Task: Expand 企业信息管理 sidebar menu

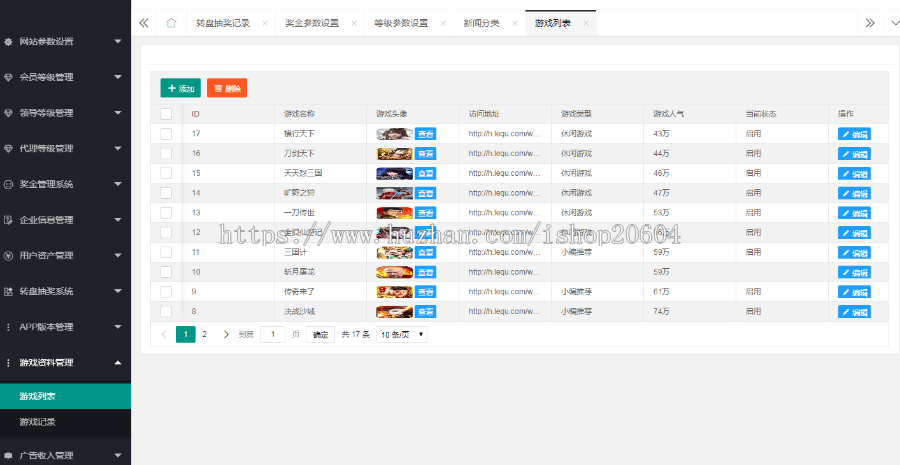Action: pyautogui.click(x=65, y=220)
